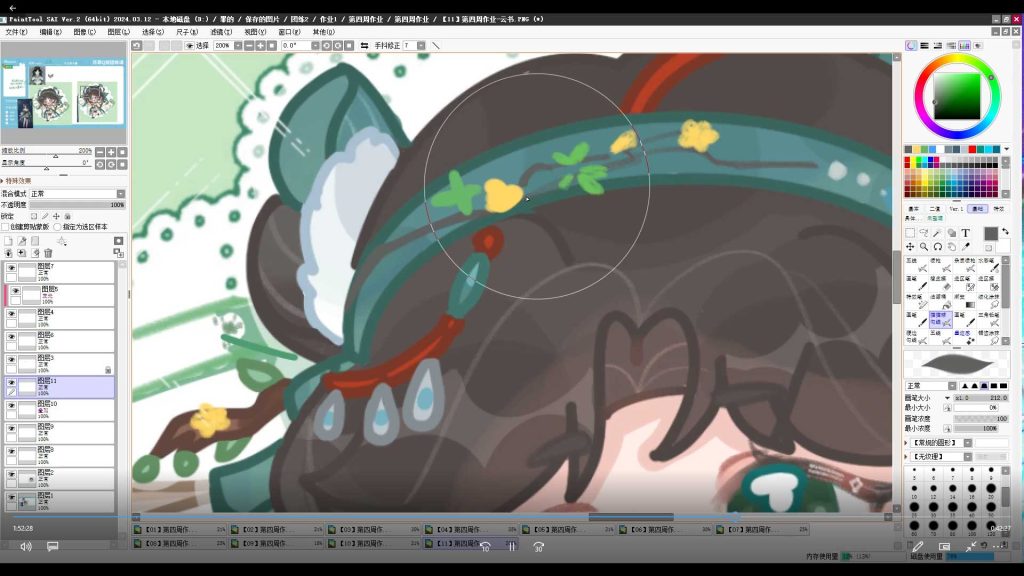This screenshot has height=576, width=1024.
Task: Open the zoom percentage 200% dropdown
Action: (238, 46)
